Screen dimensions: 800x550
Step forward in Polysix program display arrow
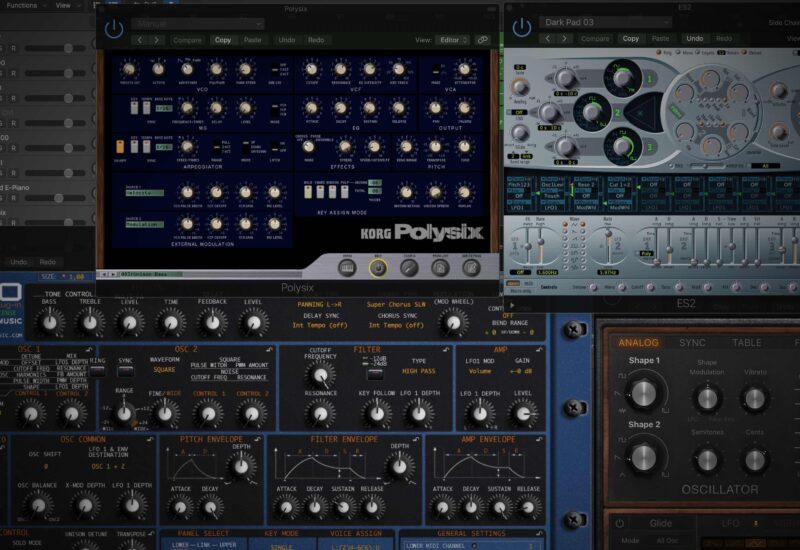(x=113, y=274)
